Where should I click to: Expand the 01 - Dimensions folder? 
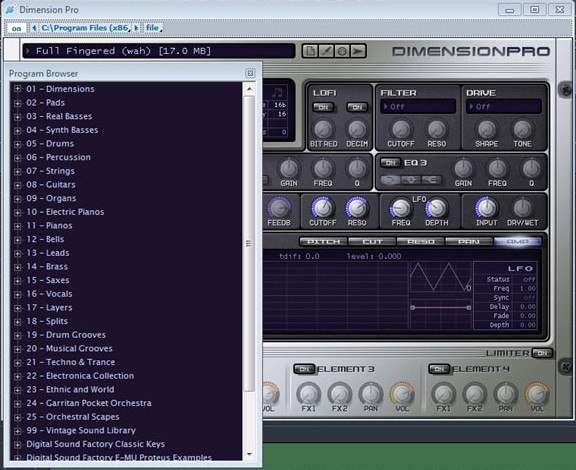tap(17, 89)
